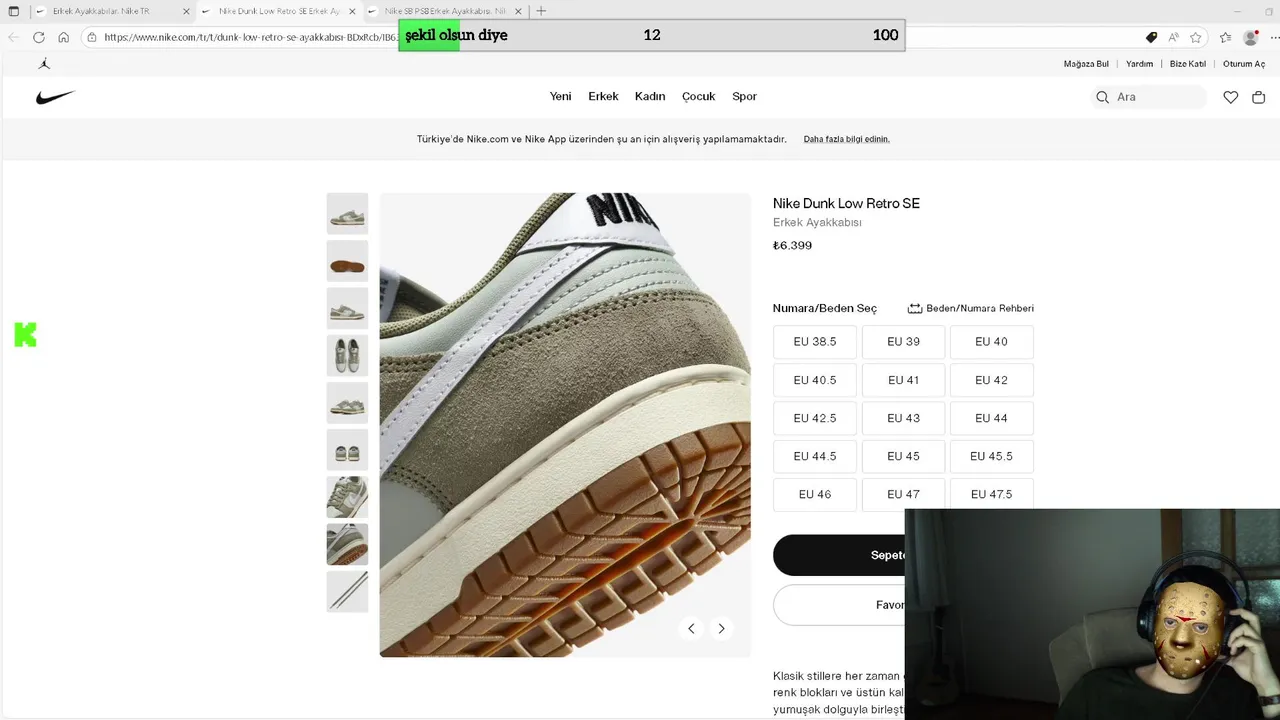The width and height of the screenshot is (1280, 720).
Task: Open the browser profile avatar
Action: pos(1250,37)
